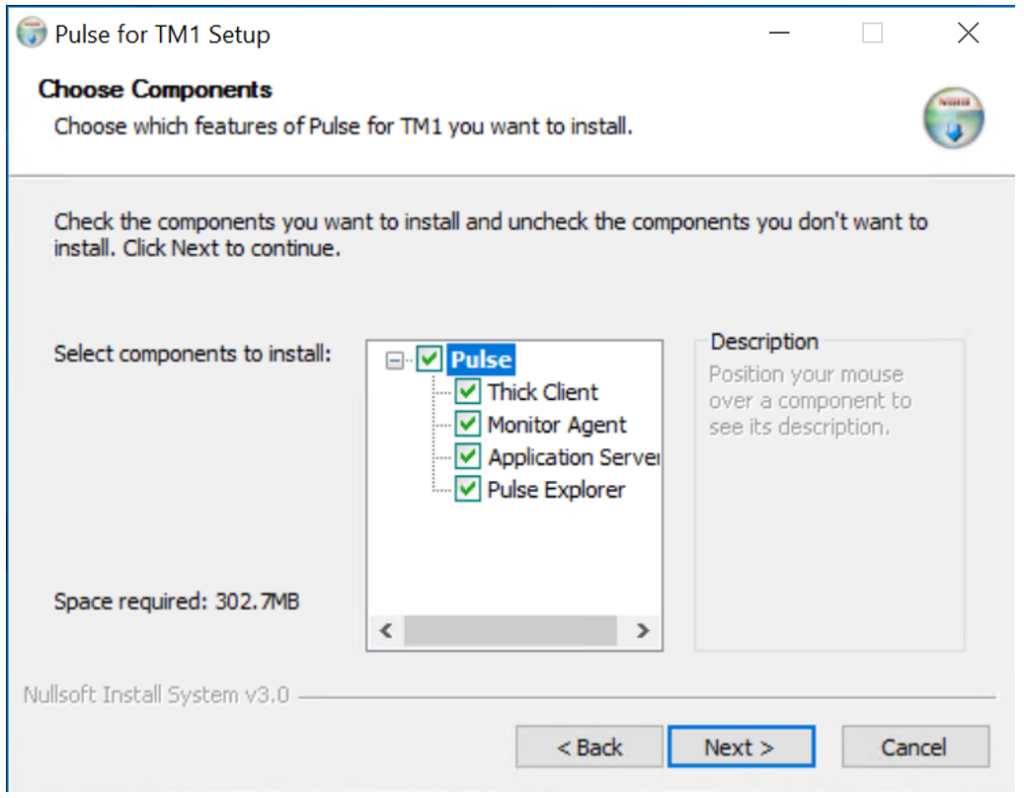Click the Next button to continue
Viewport: 1024px width, 798px height.
[x=740, y=747]
